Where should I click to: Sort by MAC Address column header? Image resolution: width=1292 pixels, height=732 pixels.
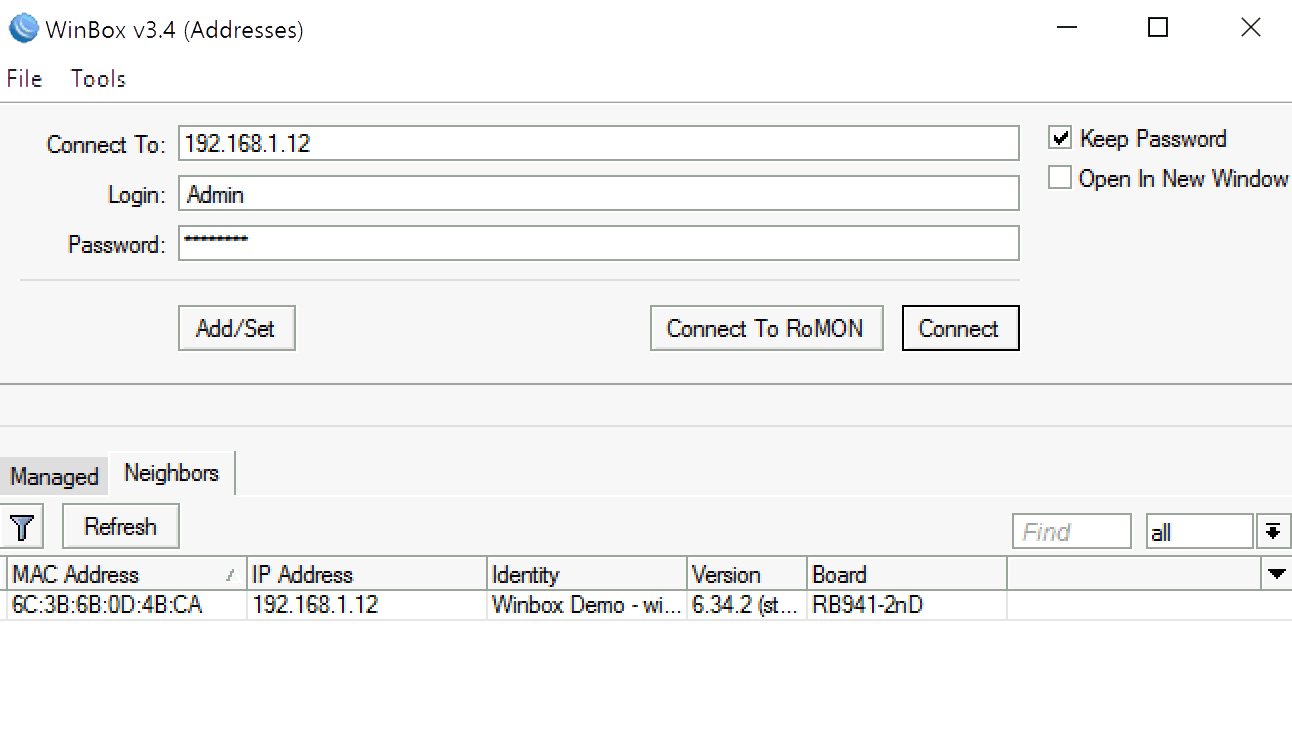126,575
